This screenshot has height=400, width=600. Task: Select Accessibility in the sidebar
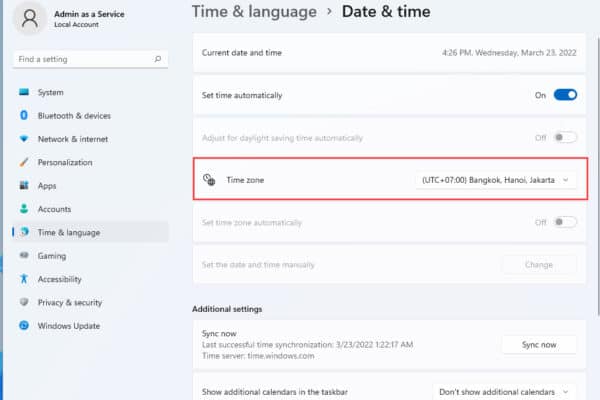(60, 279)
